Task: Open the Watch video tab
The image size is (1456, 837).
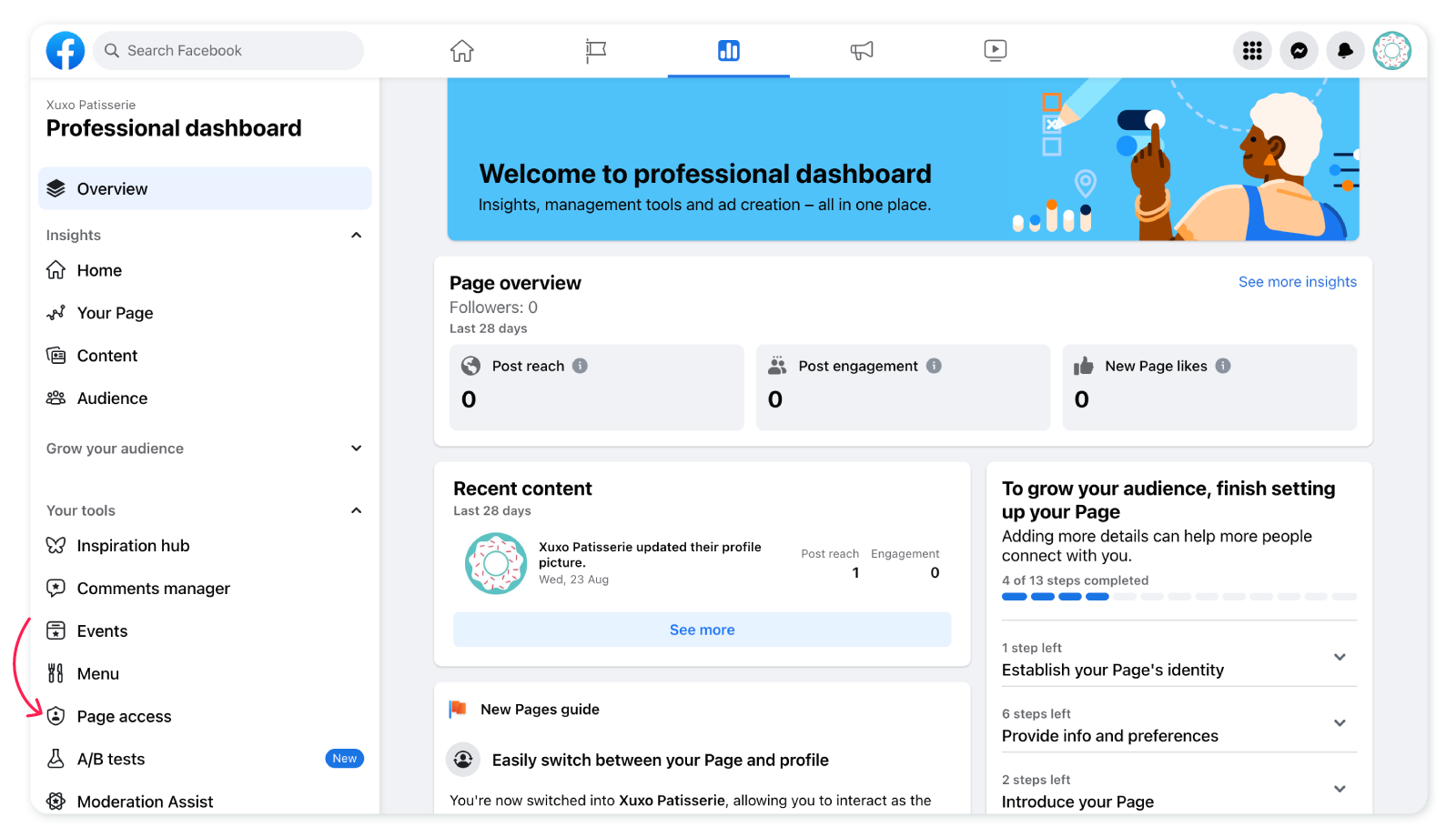Action: tap(996, 51)
